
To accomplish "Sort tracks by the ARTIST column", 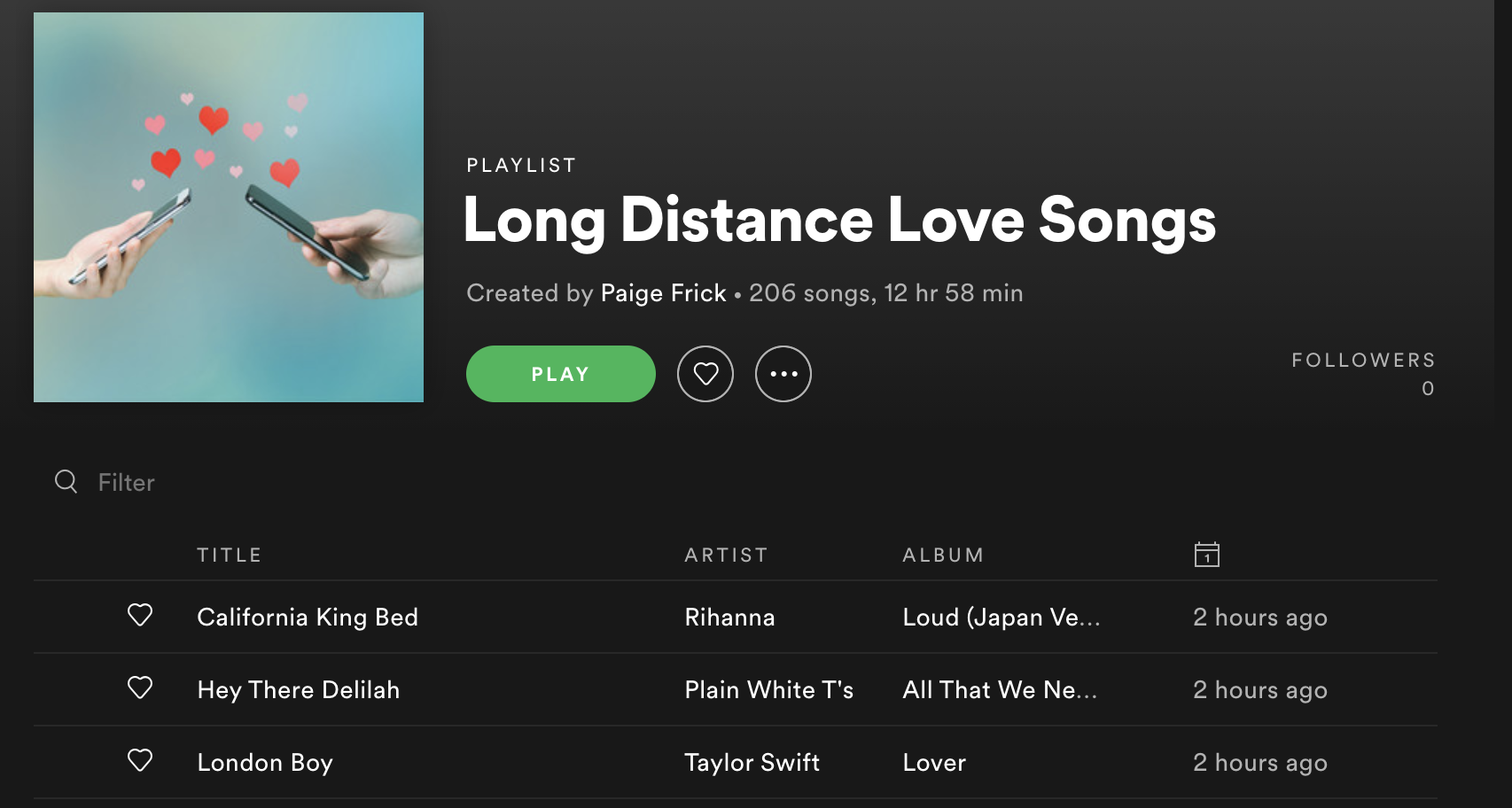I will click(726, 555).
